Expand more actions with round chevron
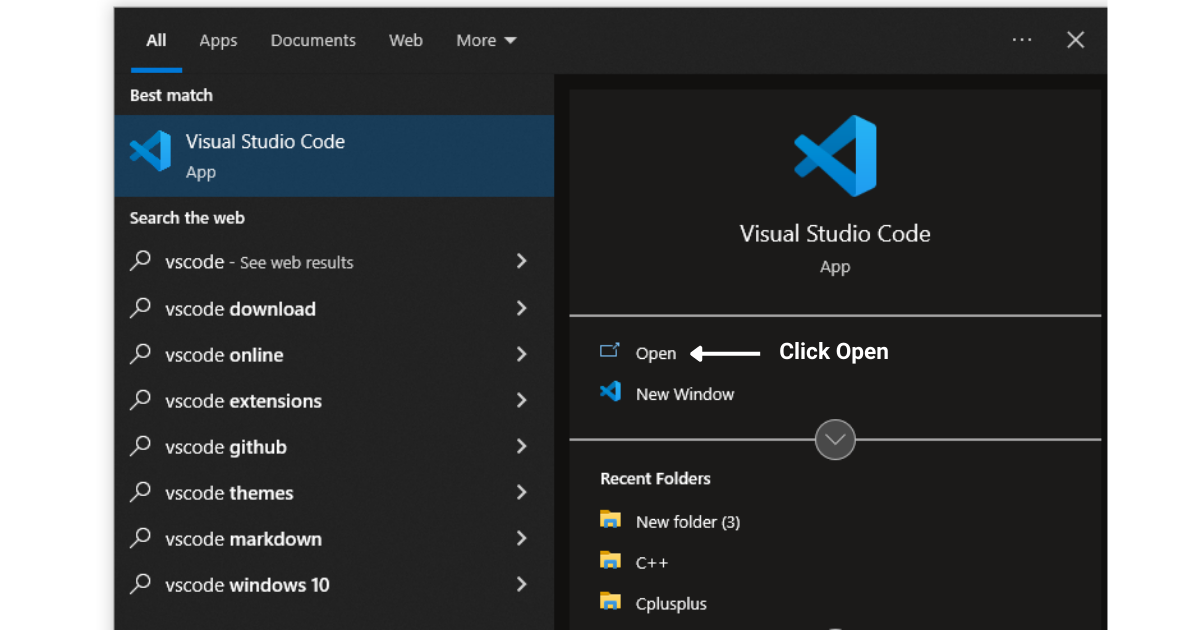This screenshot has height=630, width=1200. coord(835,439)
